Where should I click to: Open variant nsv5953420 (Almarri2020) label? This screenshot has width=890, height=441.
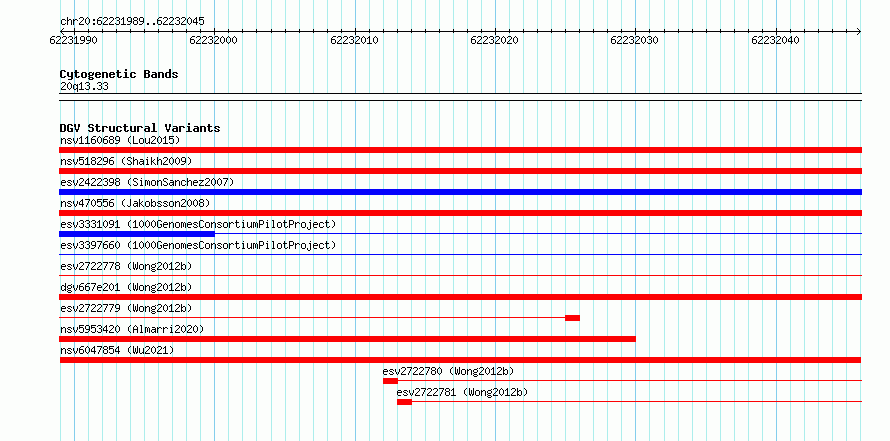point(132,329)
